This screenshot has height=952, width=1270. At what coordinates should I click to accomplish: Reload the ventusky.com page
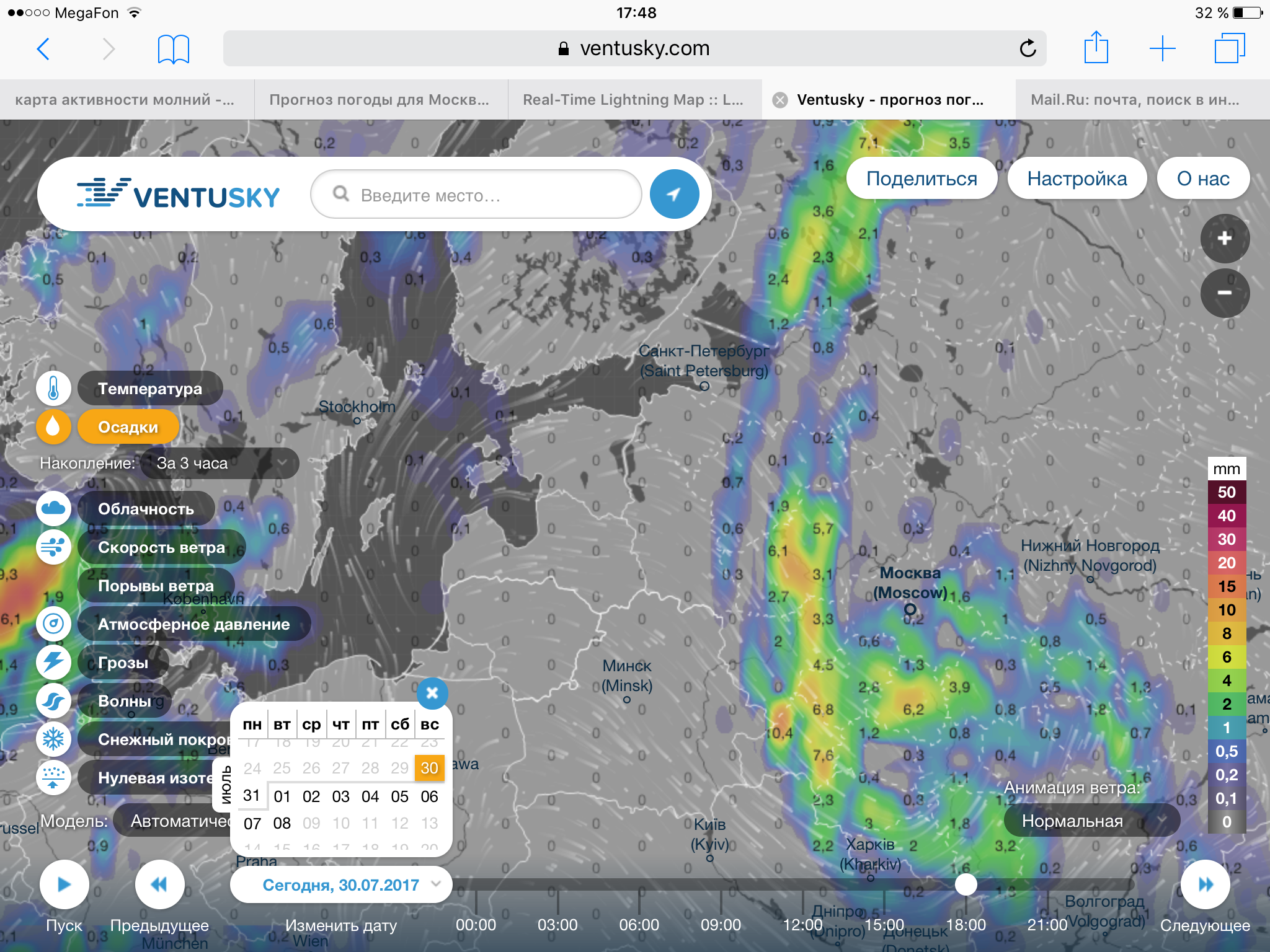1028,48
